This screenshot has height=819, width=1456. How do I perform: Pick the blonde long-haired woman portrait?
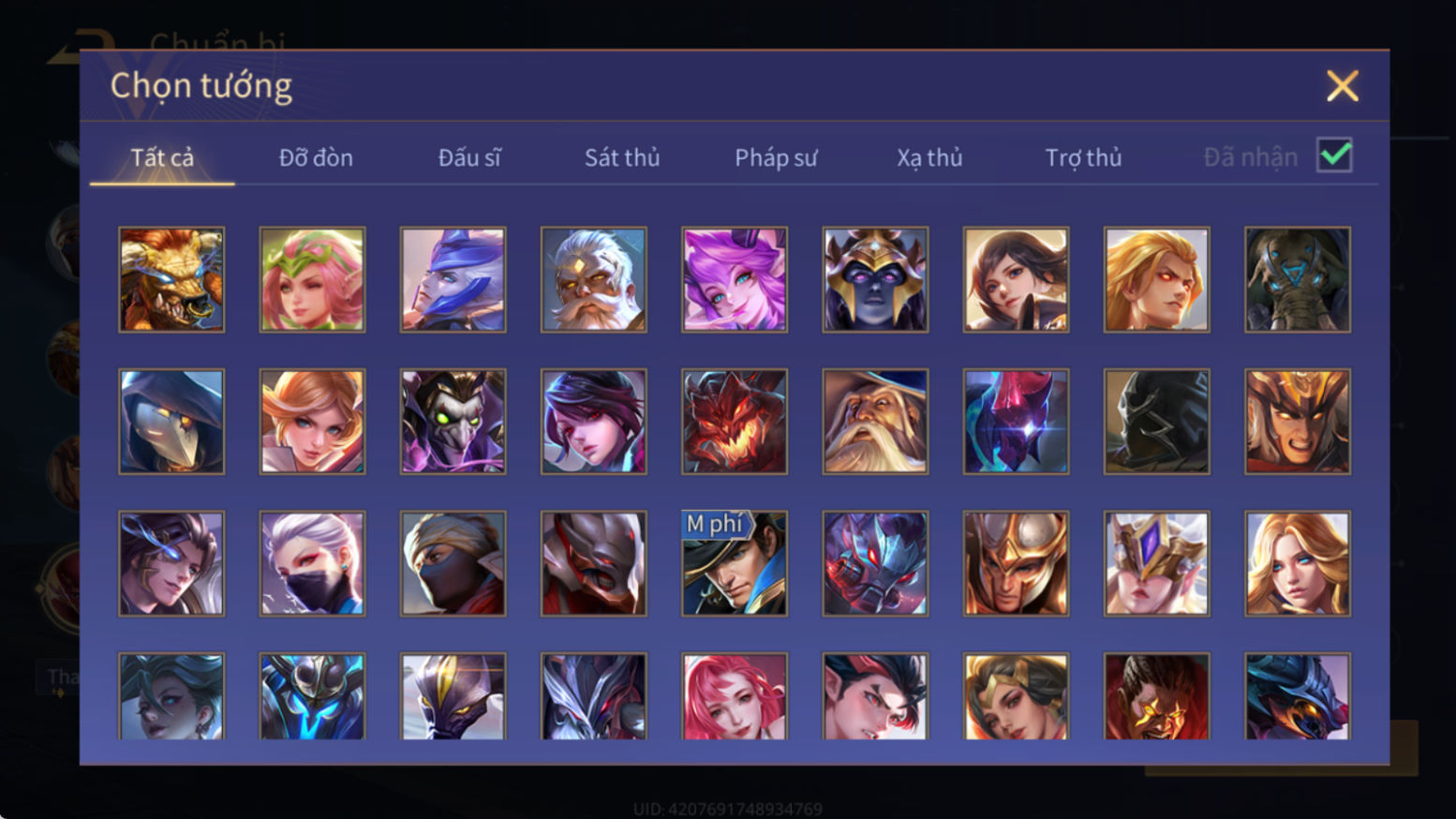(x=1298, y=563)
